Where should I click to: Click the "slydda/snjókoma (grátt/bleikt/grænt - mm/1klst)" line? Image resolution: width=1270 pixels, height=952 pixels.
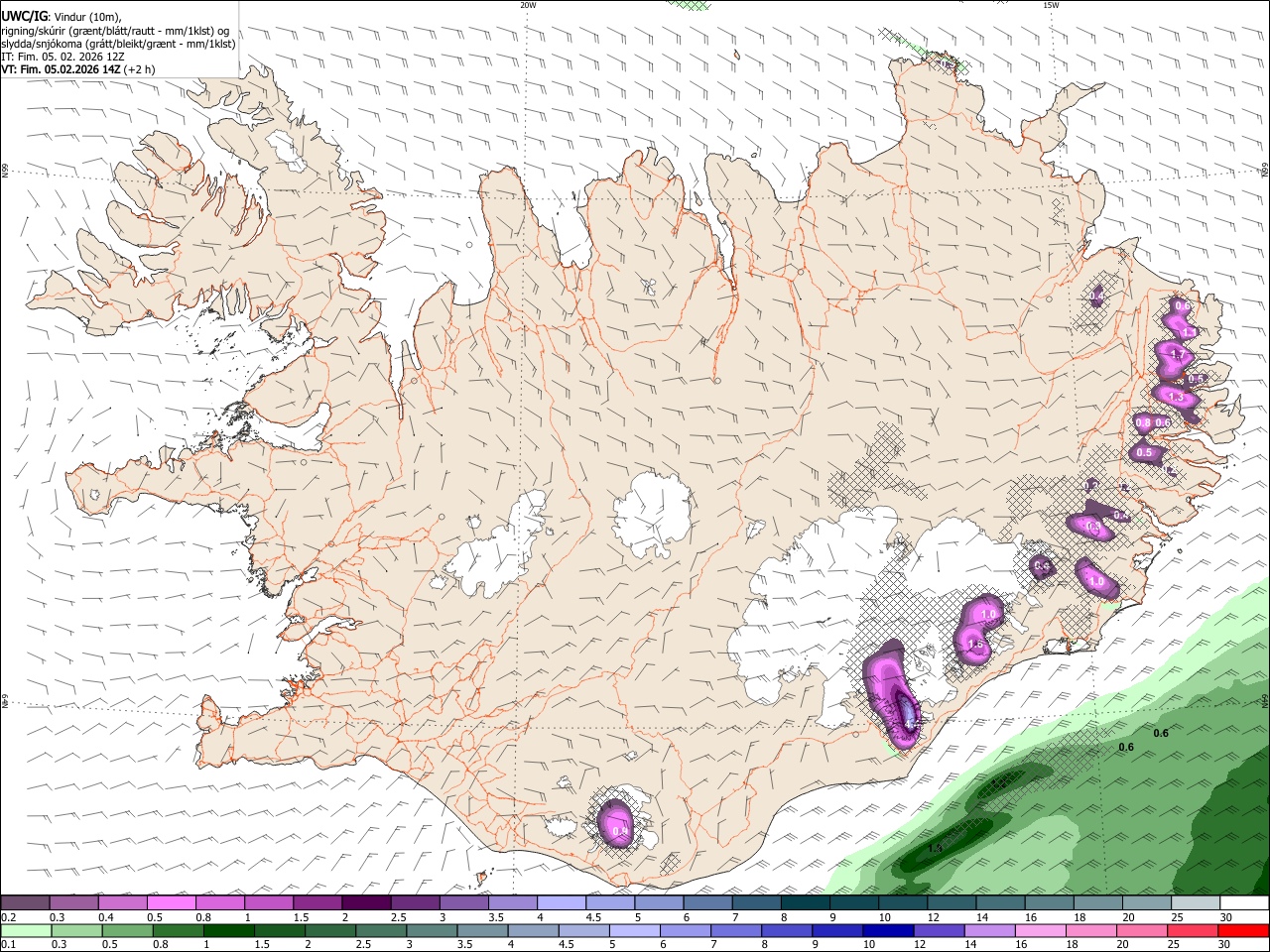click(118, 44)
